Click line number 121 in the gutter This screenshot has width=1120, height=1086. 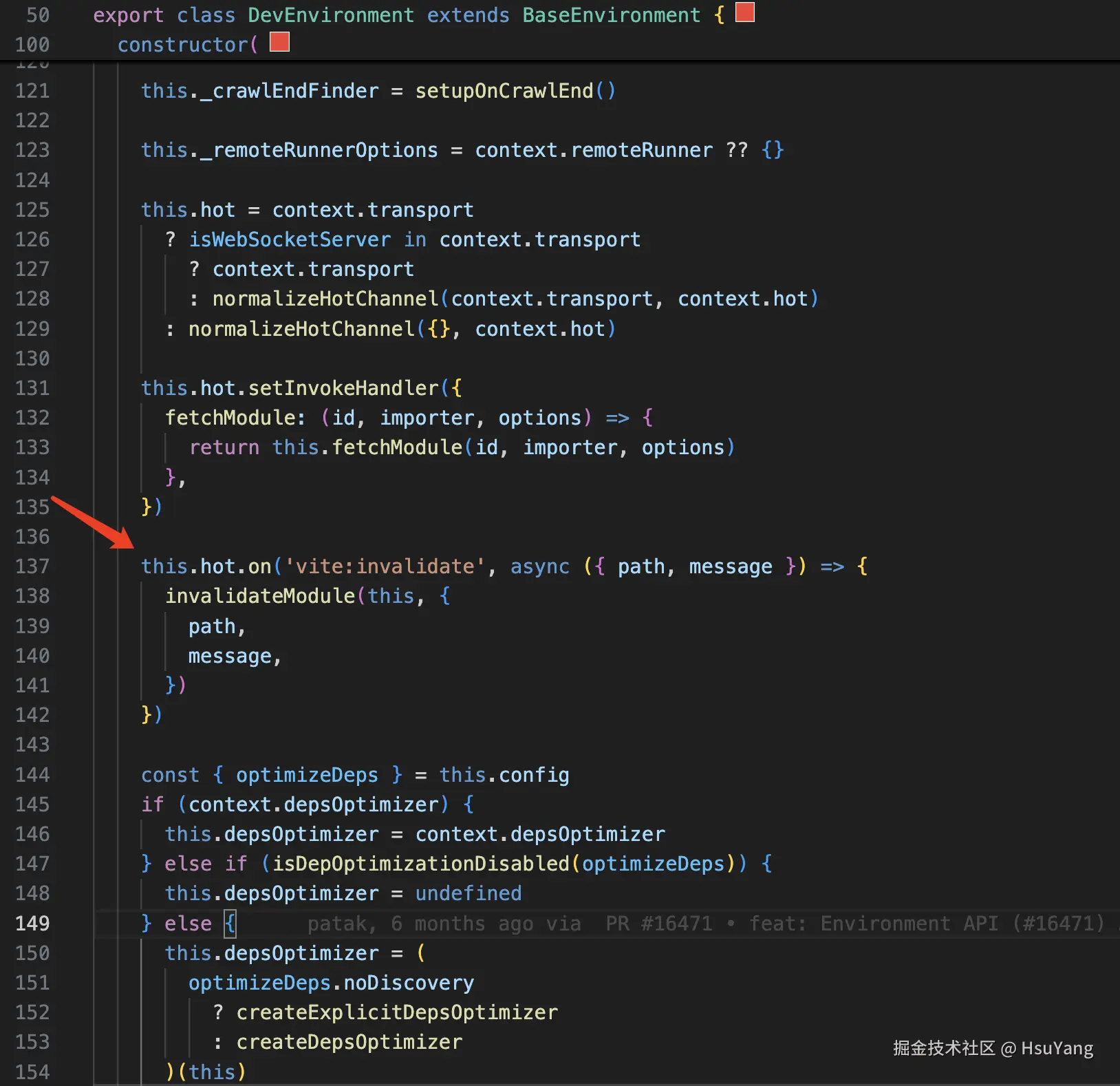[32, 91]
